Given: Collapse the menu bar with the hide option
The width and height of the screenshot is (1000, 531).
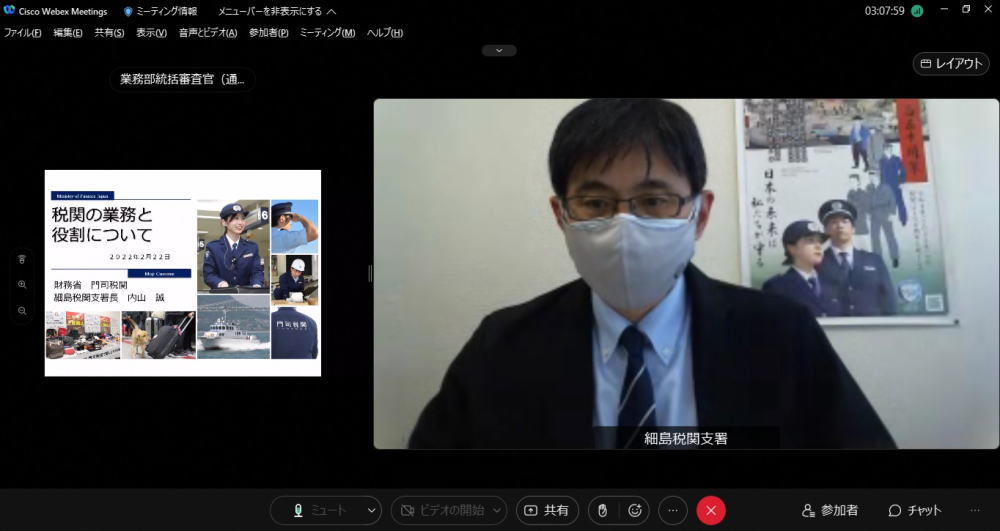Looking at the screenshot, I should (x=276, y=11).
